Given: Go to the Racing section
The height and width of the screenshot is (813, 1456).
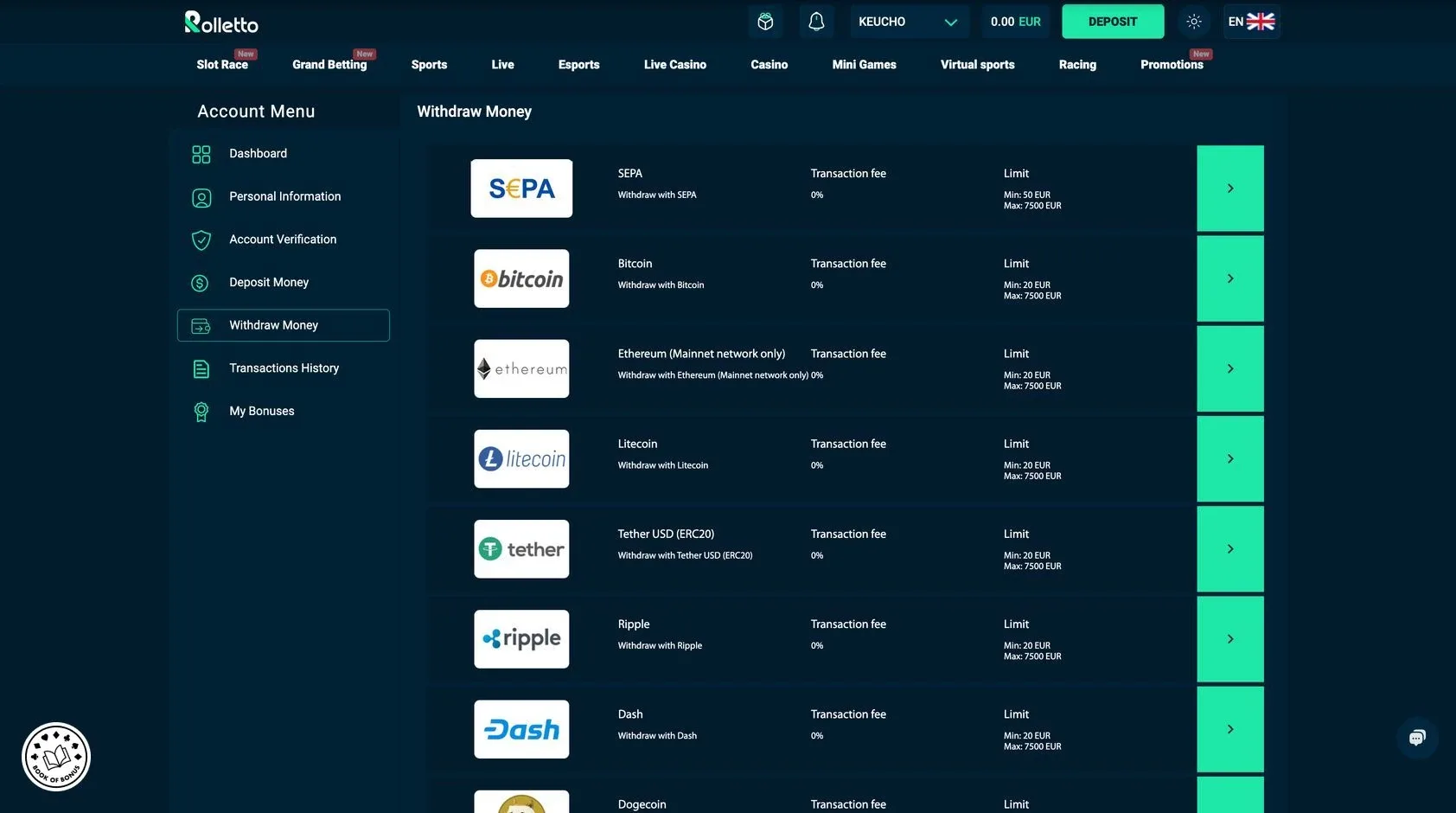Looking at the screenshot, I should 1077,64.
